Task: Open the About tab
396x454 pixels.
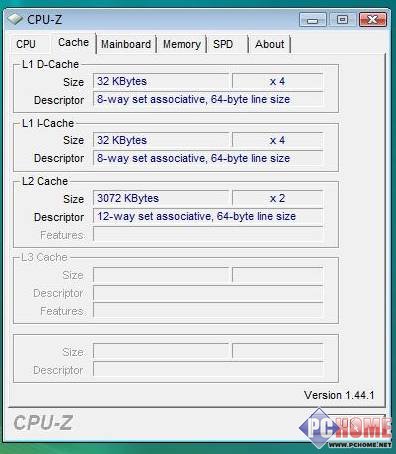Action: point(270,44)
